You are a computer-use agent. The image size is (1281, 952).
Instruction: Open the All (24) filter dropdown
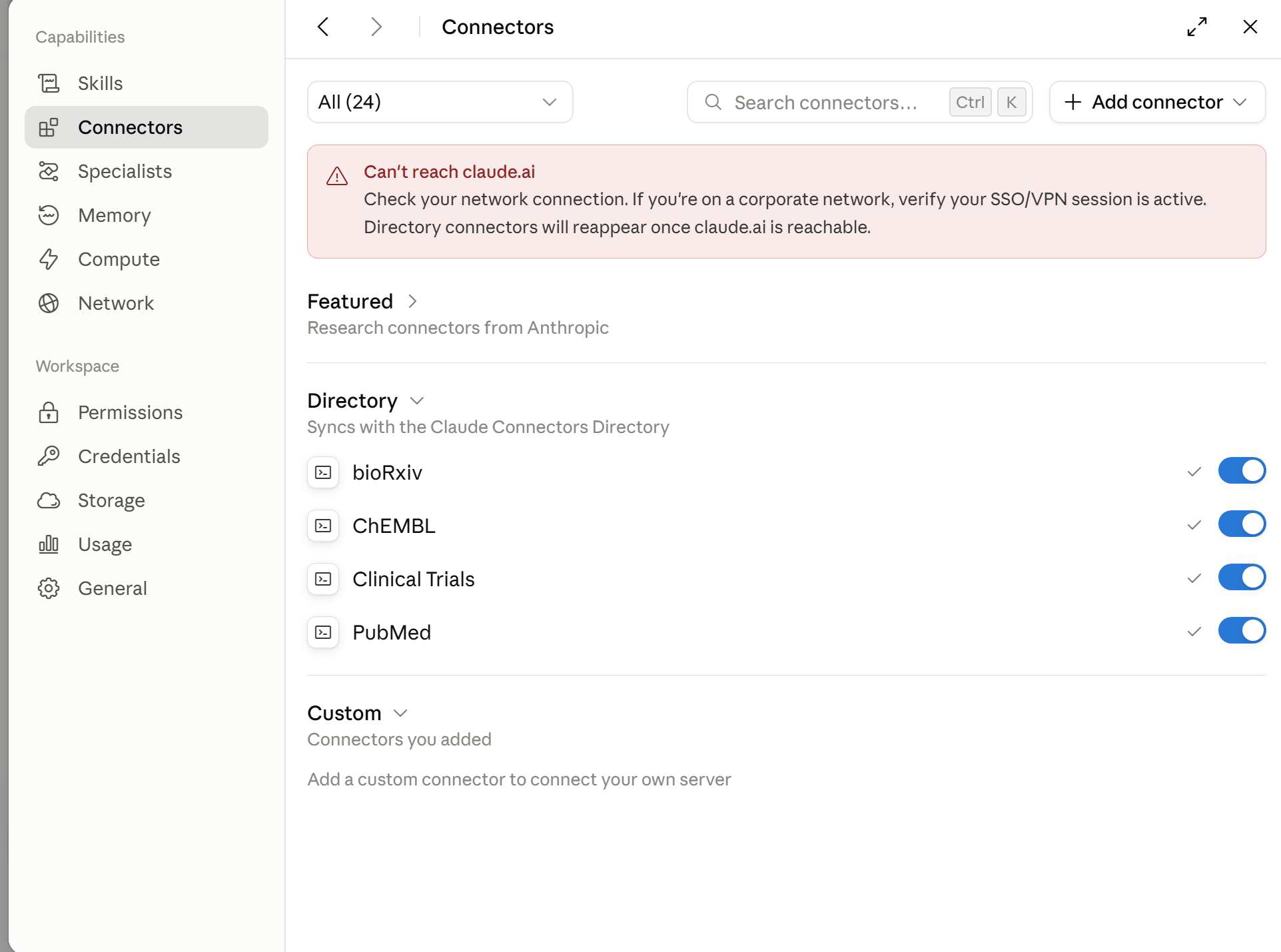[440, 102]
